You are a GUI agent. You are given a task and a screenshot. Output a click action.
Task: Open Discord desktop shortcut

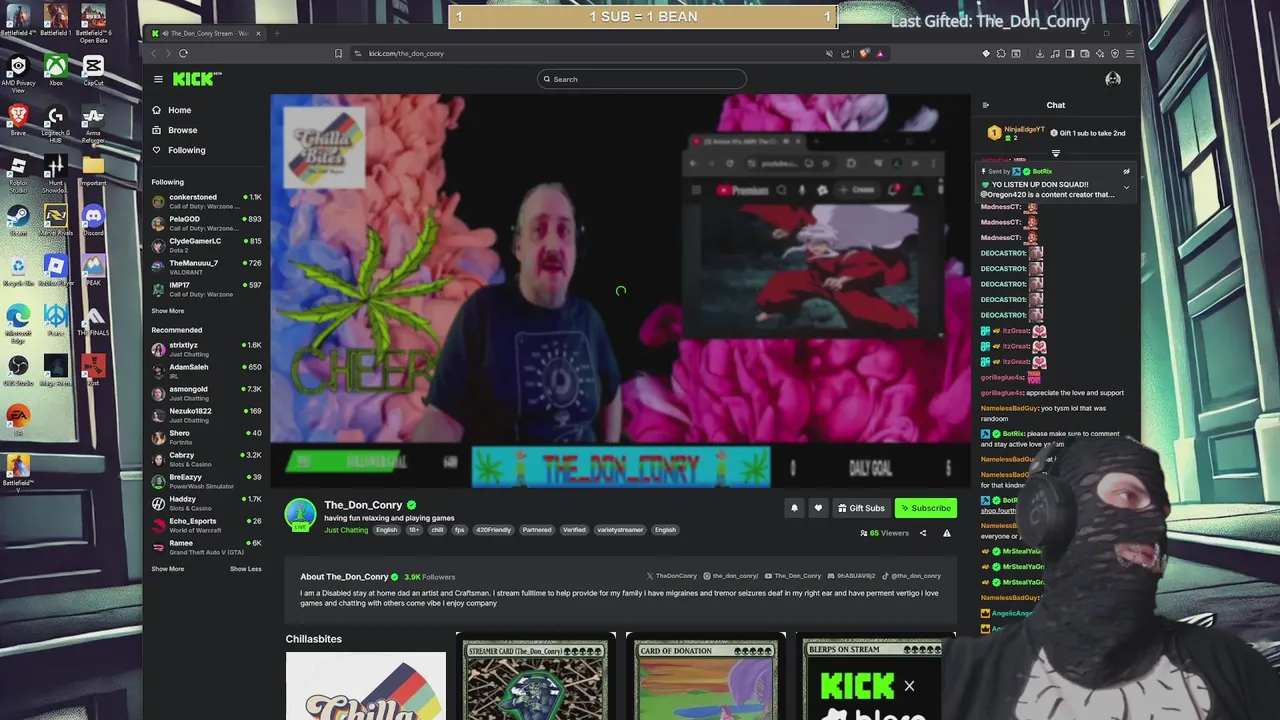click(93, 220)
